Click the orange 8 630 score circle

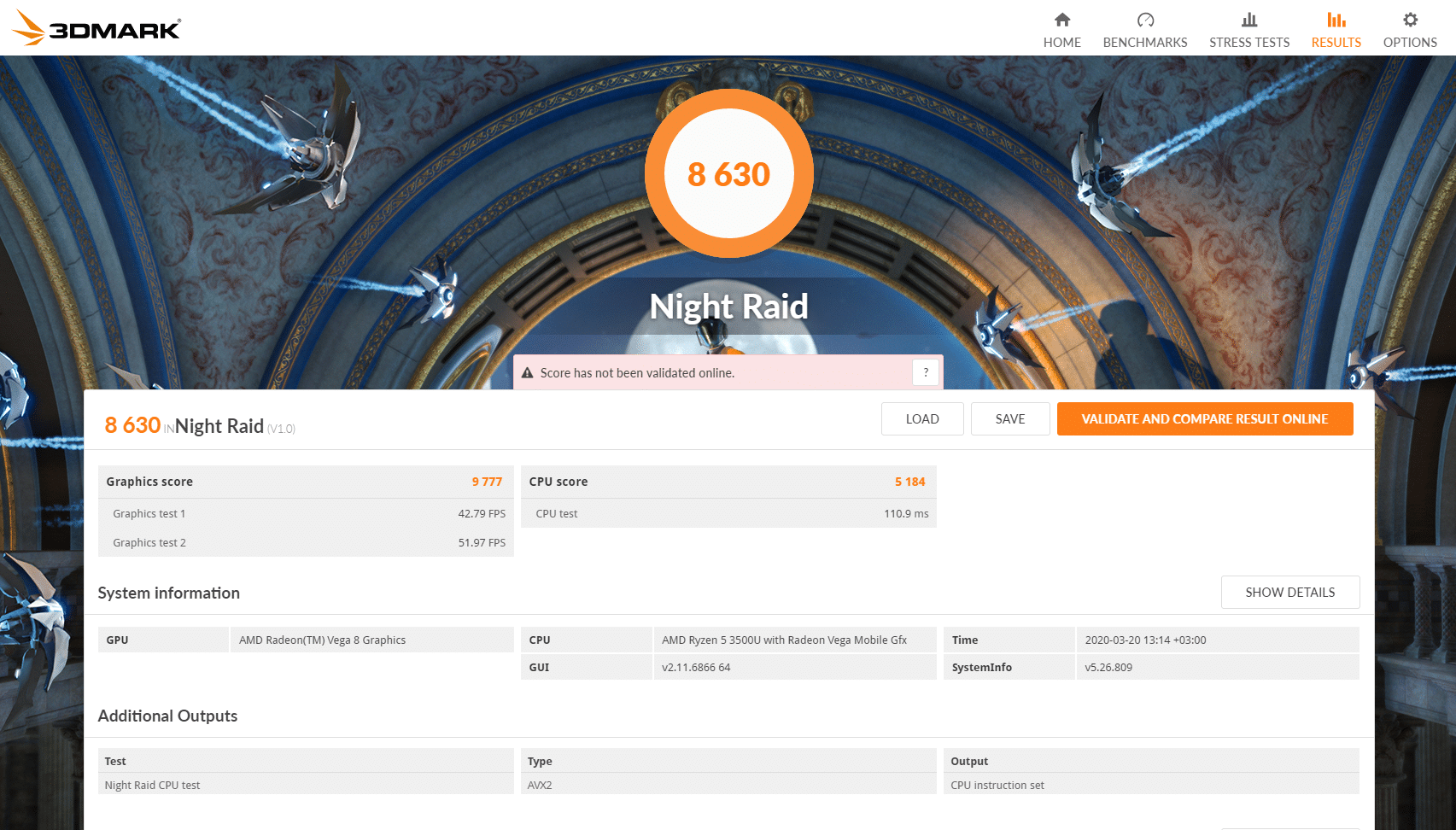[728, 174]
